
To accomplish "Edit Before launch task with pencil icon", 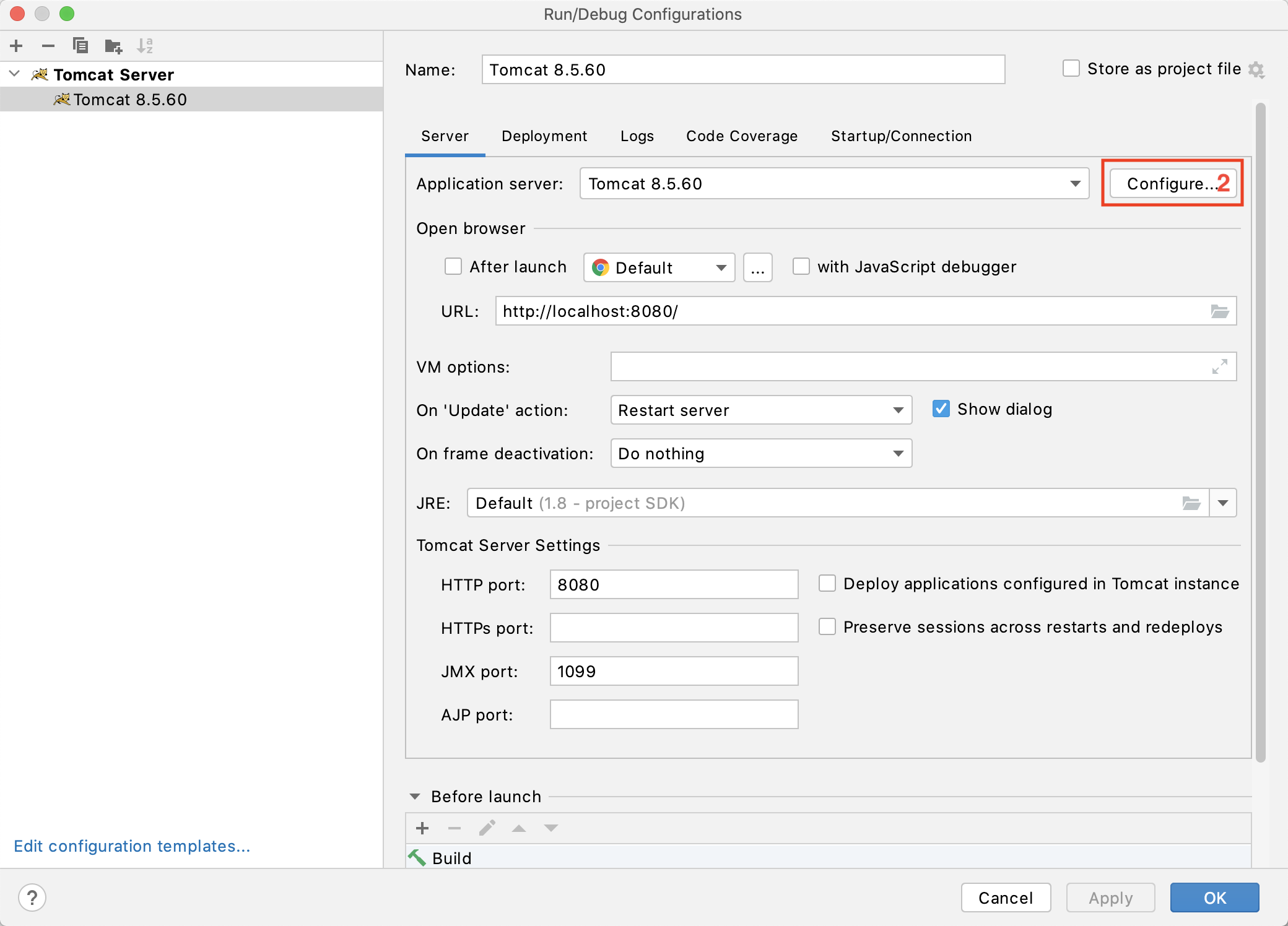I will pos(487,828).
